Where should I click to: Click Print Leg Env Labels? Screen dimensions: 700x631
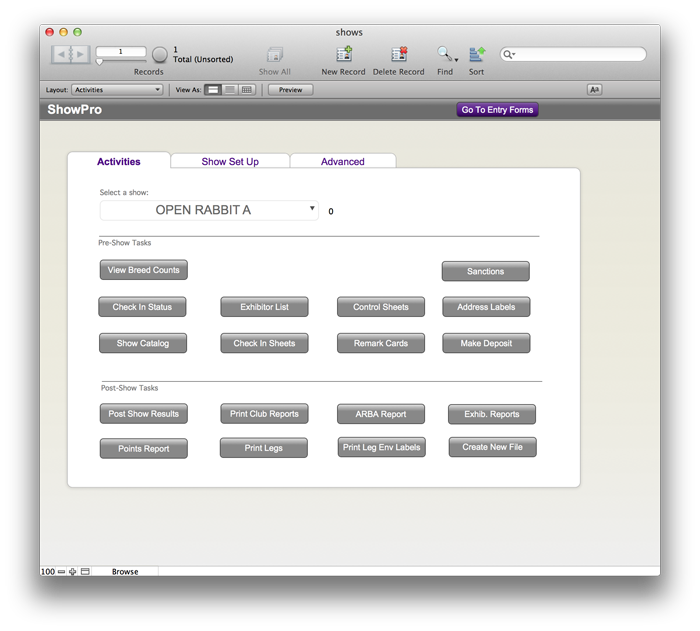point(381,447)
